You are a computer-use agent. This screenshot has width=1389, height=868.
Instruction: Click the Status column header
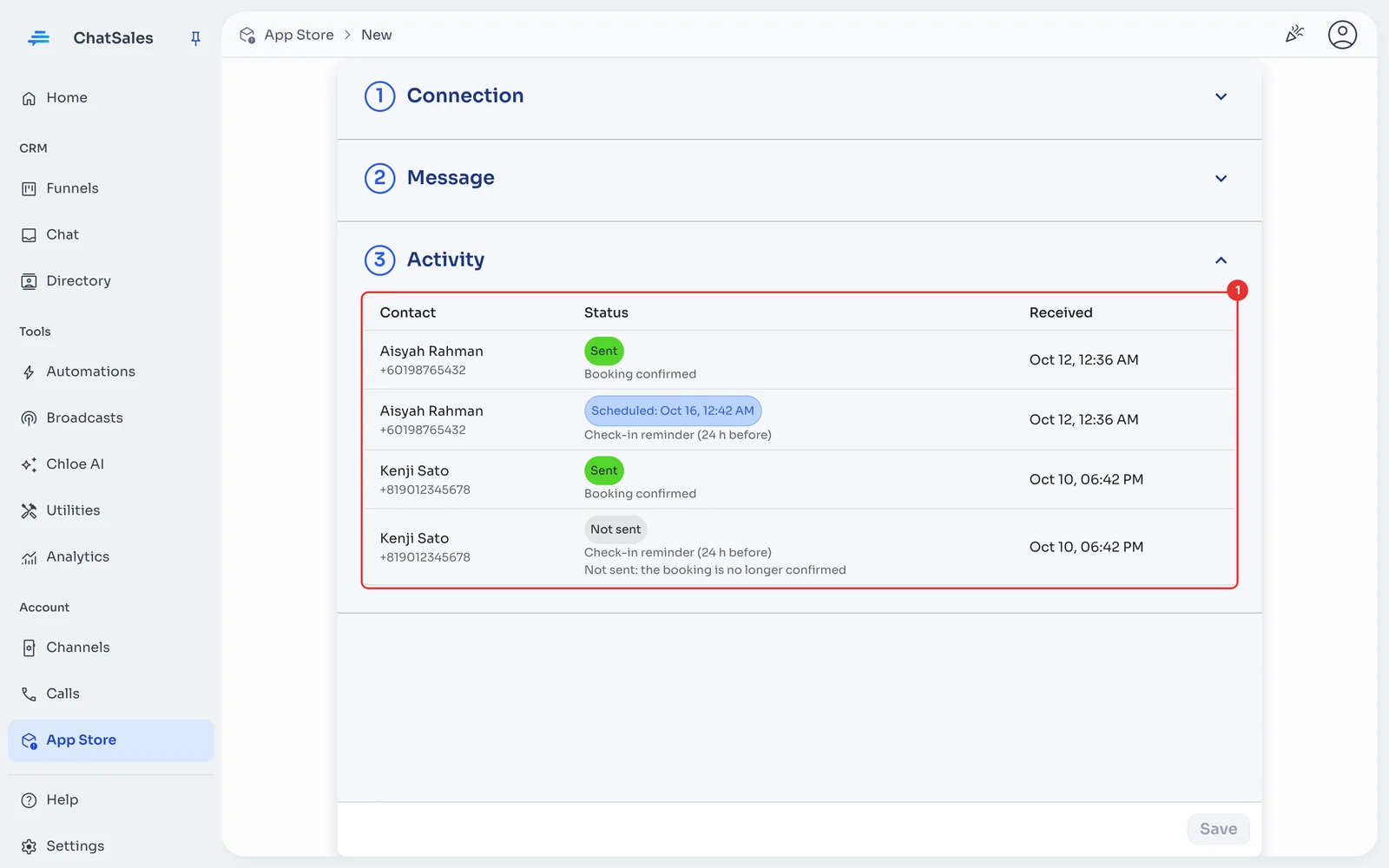606,312
